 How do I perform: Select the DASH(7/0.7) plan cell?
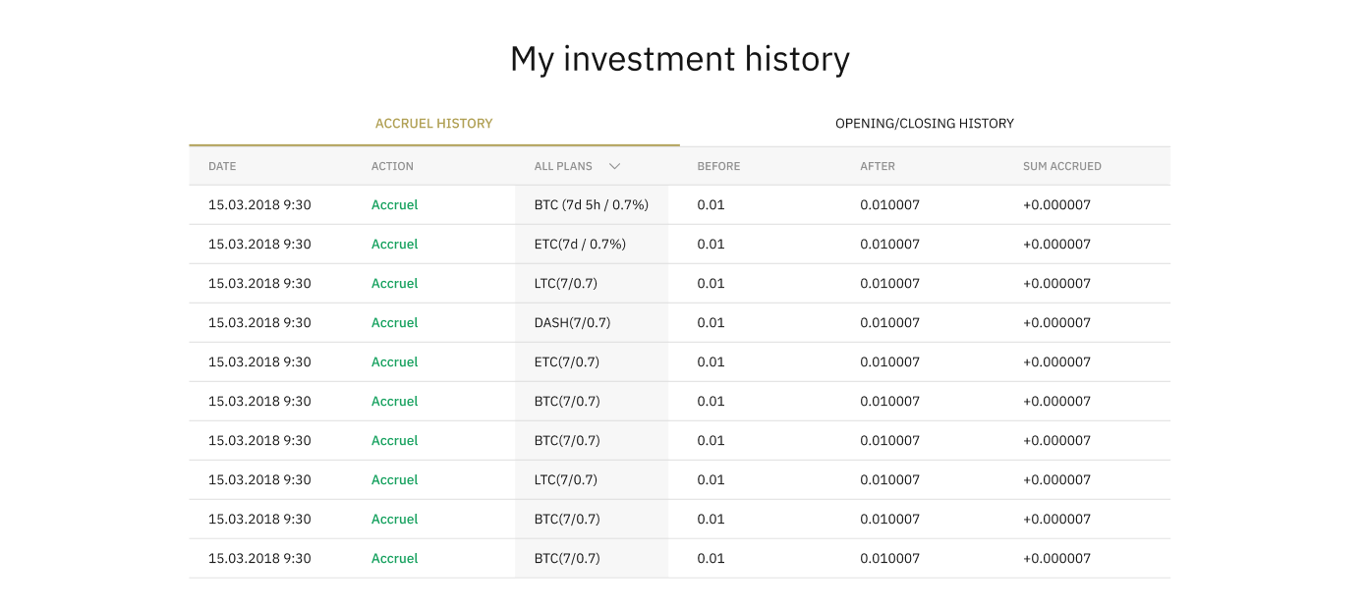572,323
